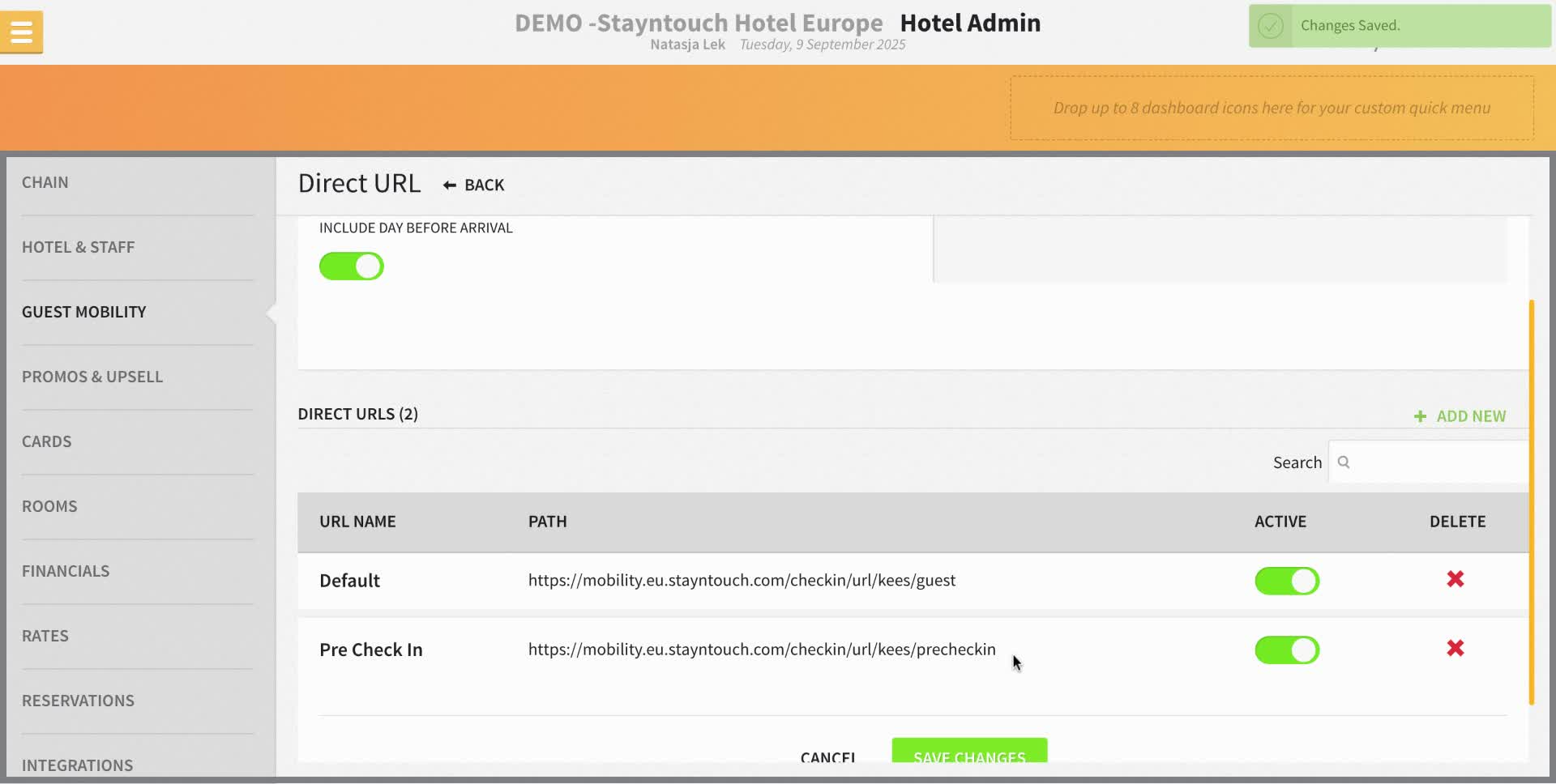The height and width of the screenshot is (784, 1556).
Task: Click the kees/guest checkin path
Action: pyautogui.click(x=742, y=580)
